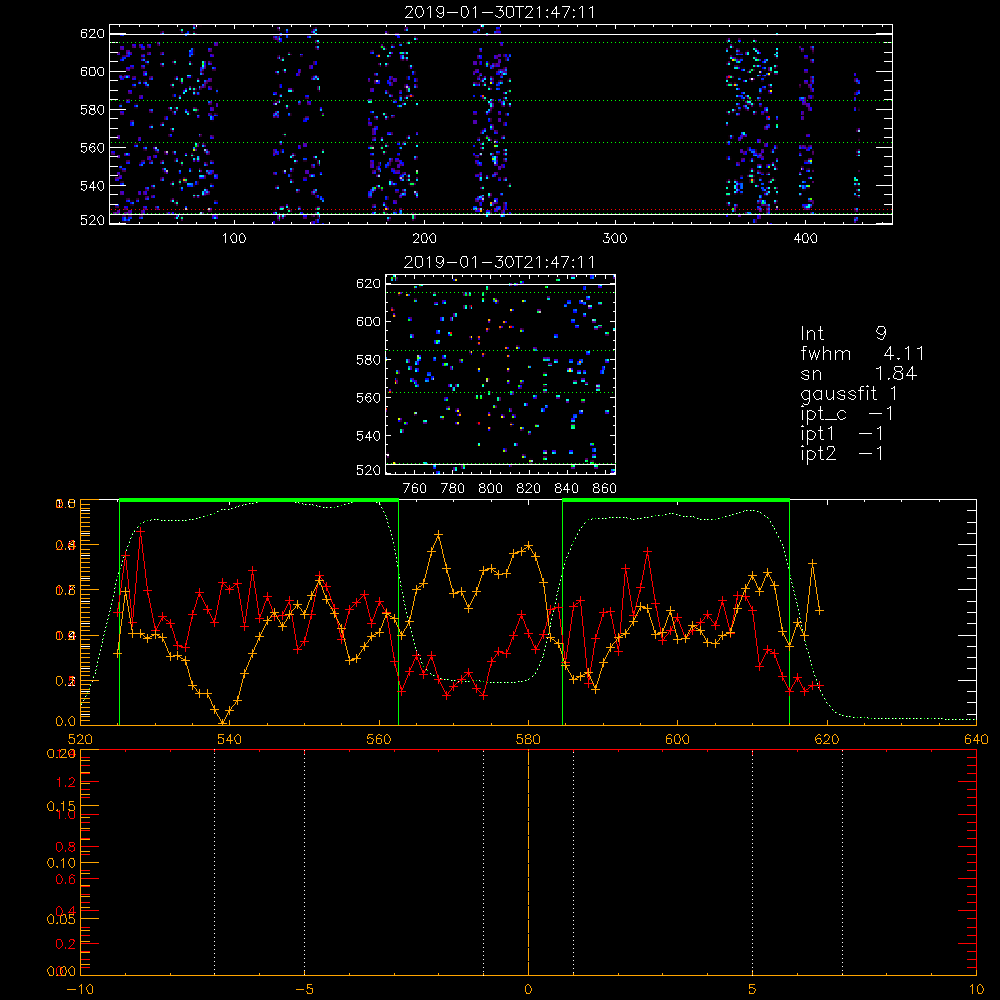Click x-axis label -5 of bottom plot
Screen dimensions: 1000x1000
(305, 989)
